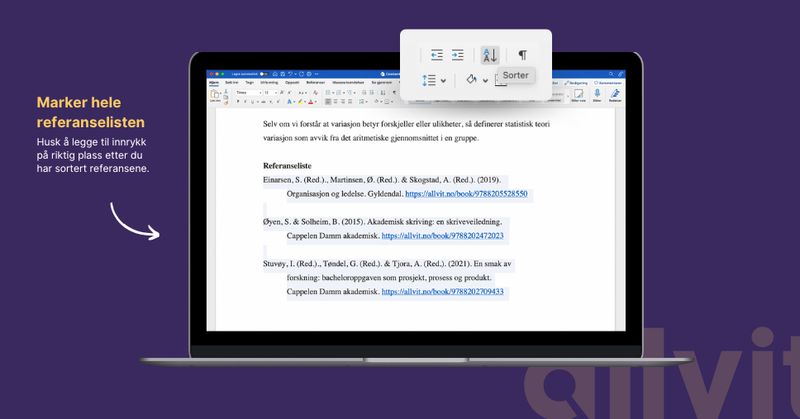Apply the yellow text highlight color
The width and height of the screenshot is (800, 419).
click(x=300, y=102)
